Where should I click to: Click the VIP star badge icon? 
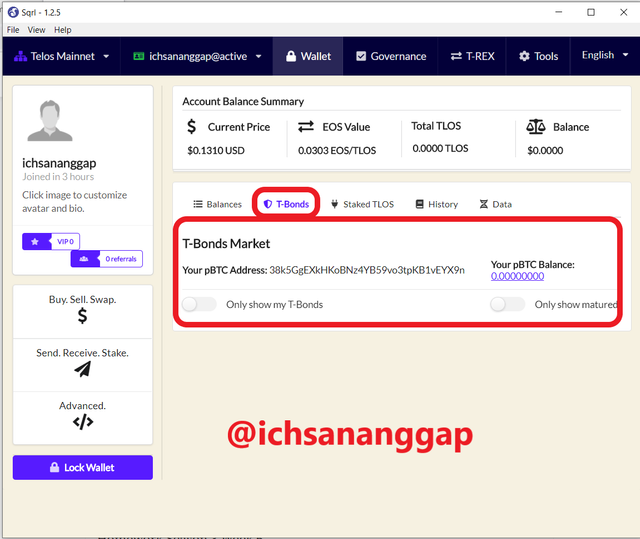pyautogui.click(x=35, y=242)
